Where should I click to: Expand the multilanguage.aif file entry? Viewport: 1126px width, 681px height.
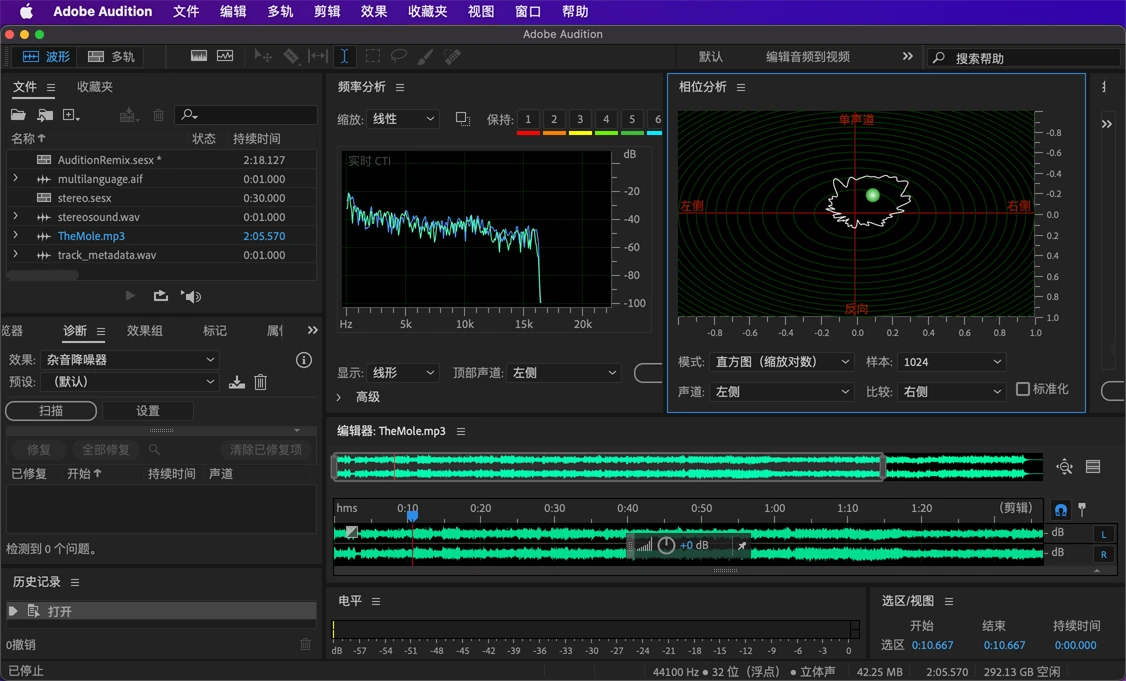(x=15, y=179)
